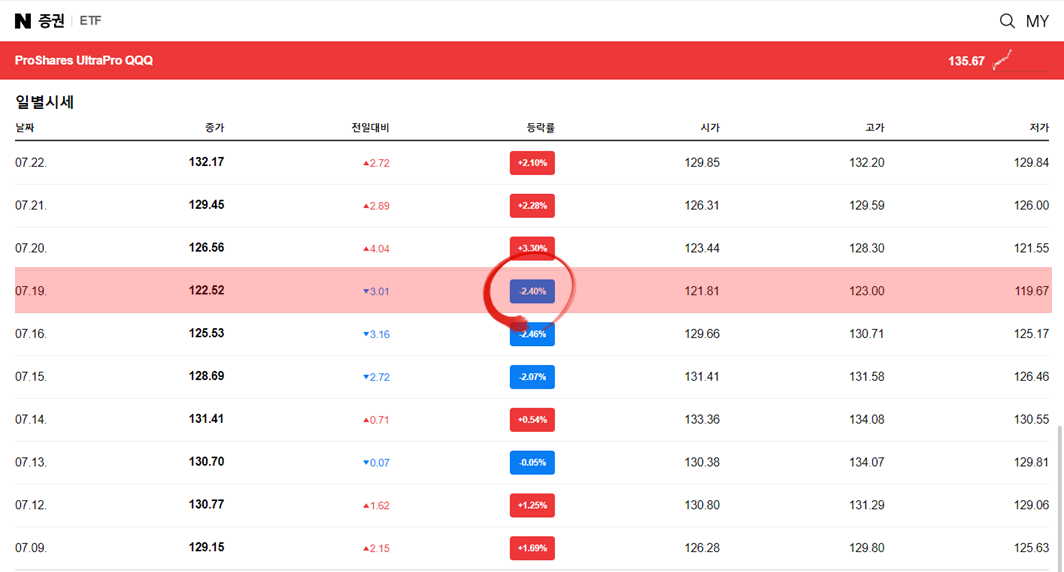1064x572 pixels.
Task: Click the ▲4.04 change value
Action: tap(376, 249)
